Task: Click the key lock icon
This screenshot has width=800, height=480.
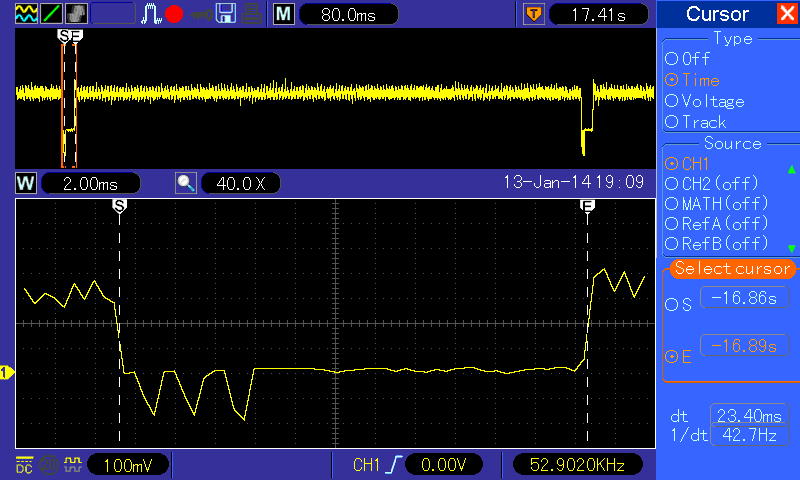Action: pos(202,14)
